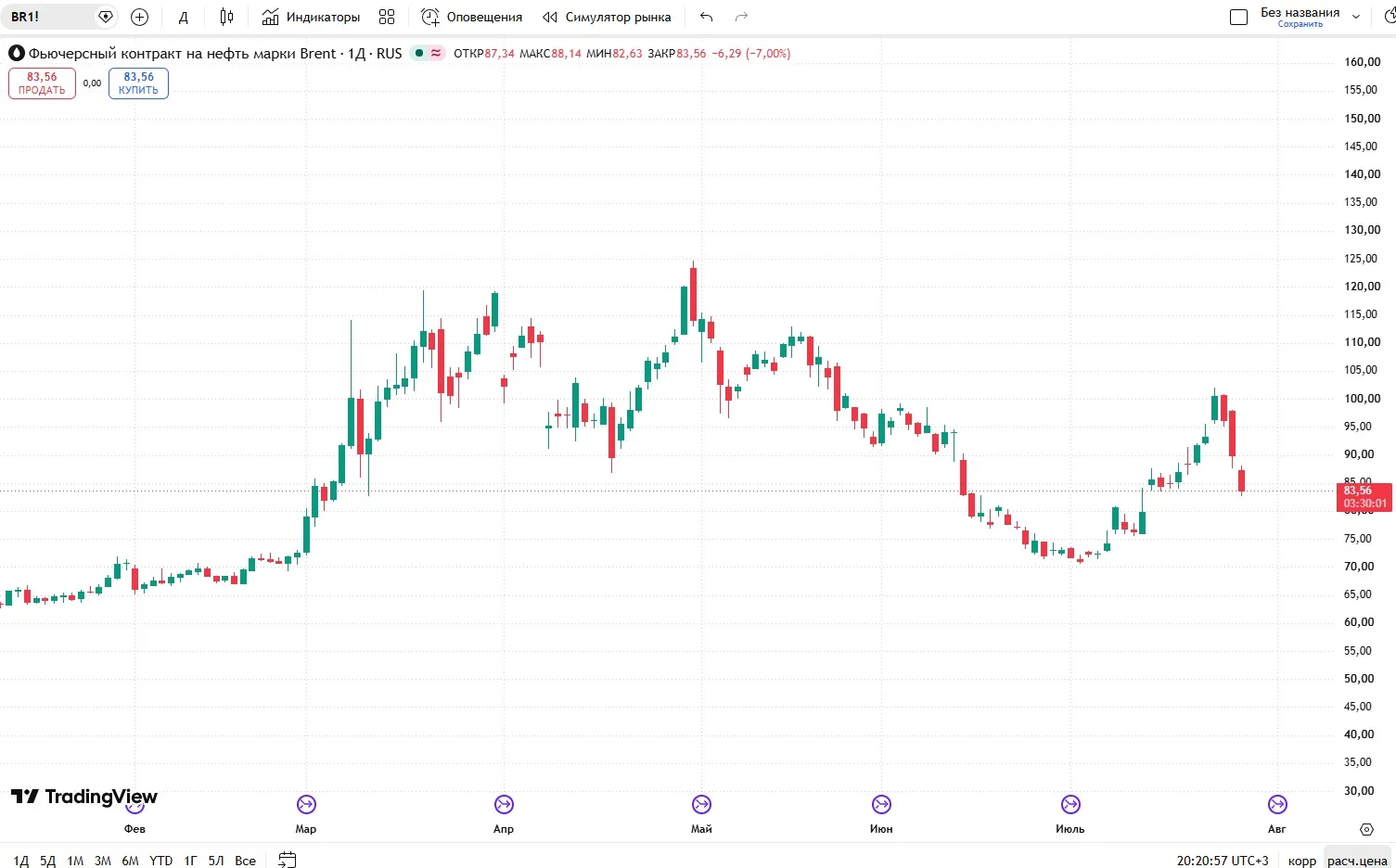Click the diamond badge beside BR1! symbol
This screenshot has height=868, width=1396.
click(106, 17)
